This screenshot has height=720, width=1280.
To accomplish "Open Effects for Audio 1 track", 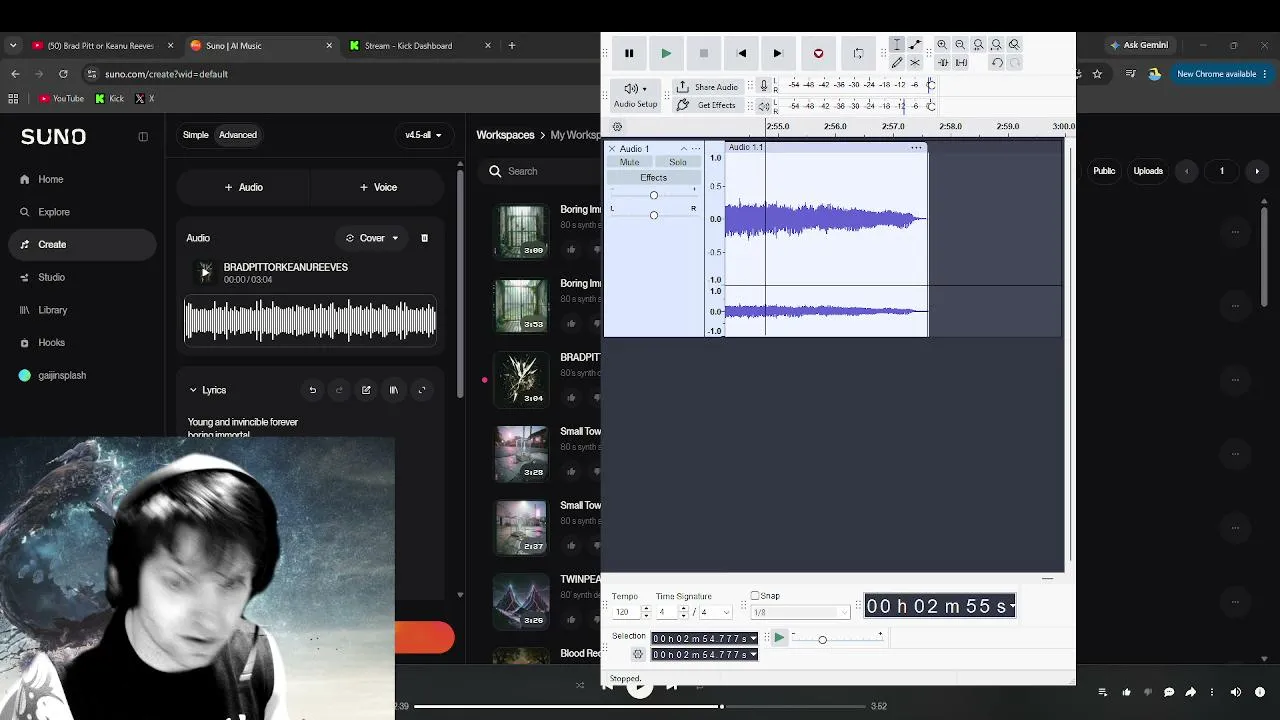I will click(654, 178).
